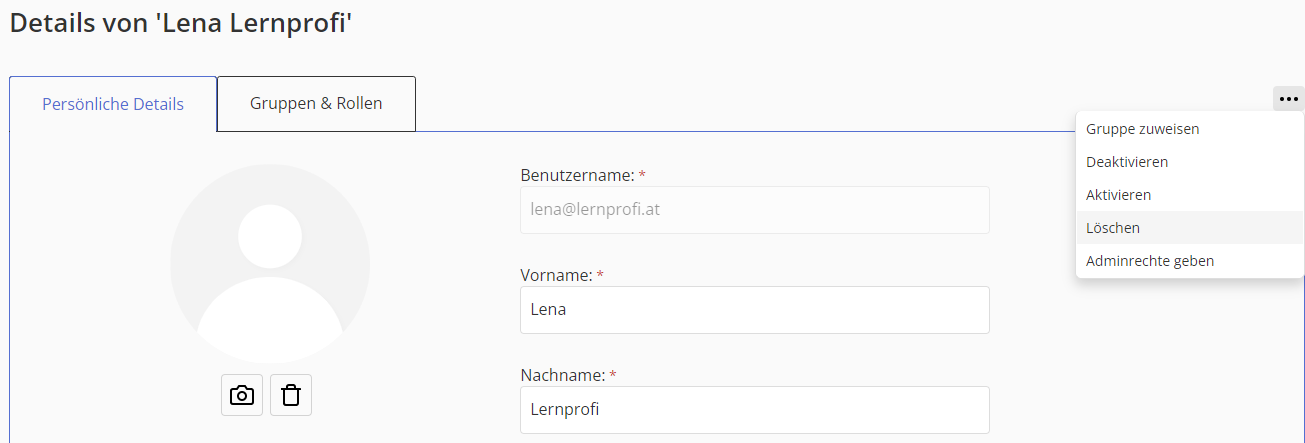
Task: Click the Benutzername email field
Action: pos(755,210)
